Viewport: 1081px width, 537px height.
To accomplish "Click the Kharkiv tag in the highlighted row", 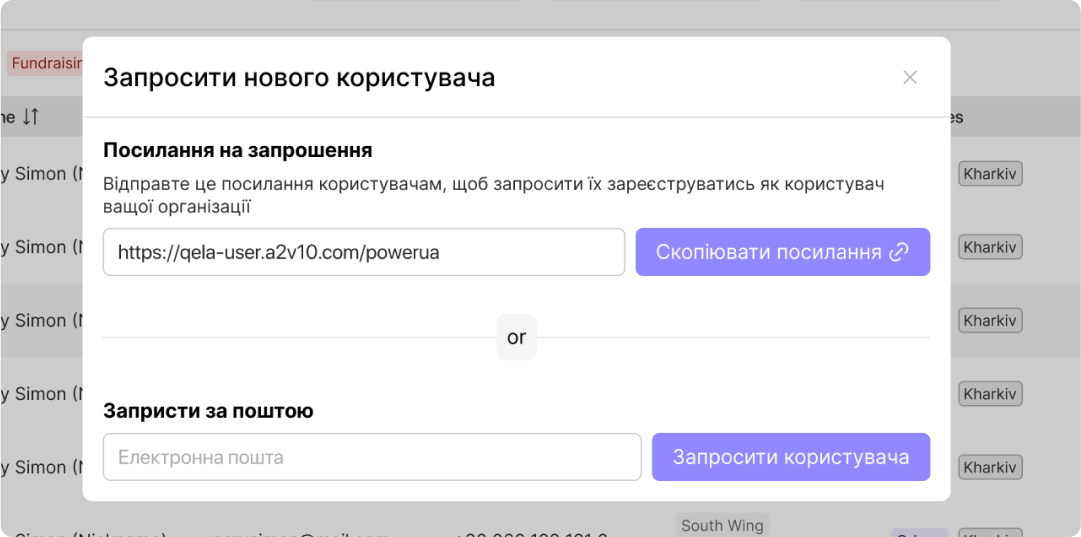I will (989, 321).
